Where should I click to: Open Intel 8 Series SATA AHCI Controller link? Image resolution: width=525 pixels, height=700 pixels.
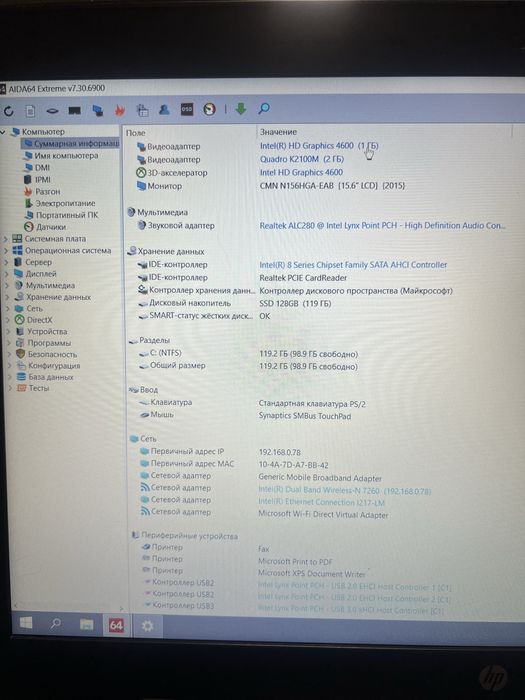(x=353, y=265)
